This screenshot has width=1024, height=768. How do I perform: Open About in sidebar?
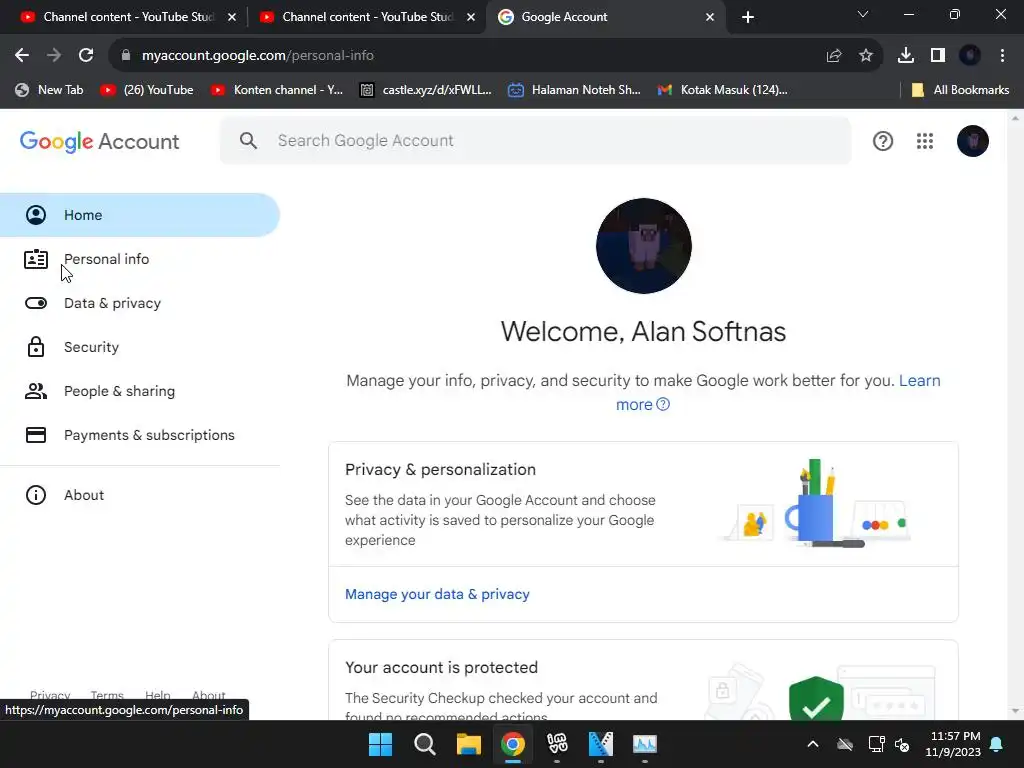point(140,495)
